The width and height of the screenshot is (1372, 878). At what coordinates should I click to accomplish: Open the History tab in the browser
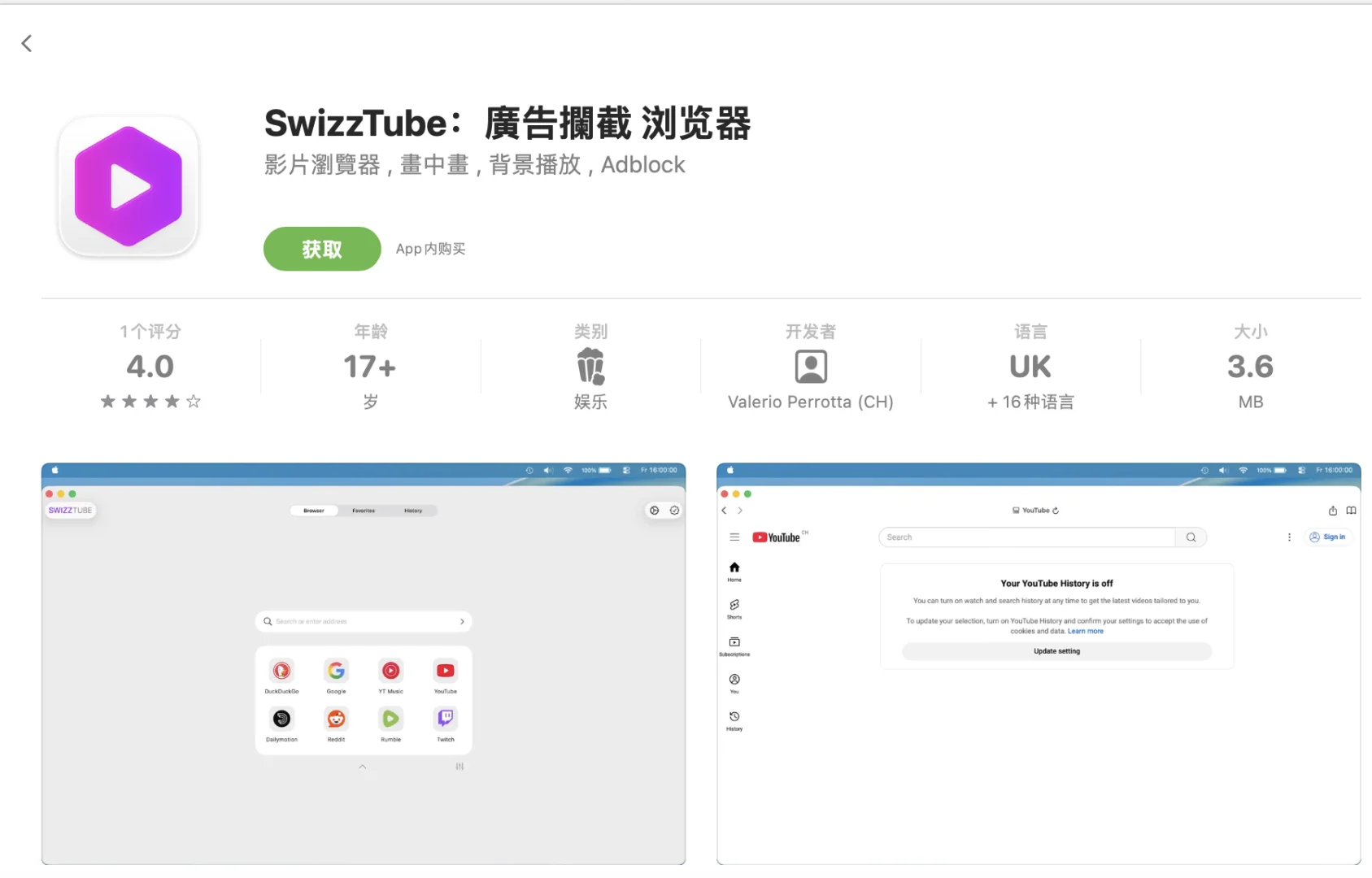414,511
